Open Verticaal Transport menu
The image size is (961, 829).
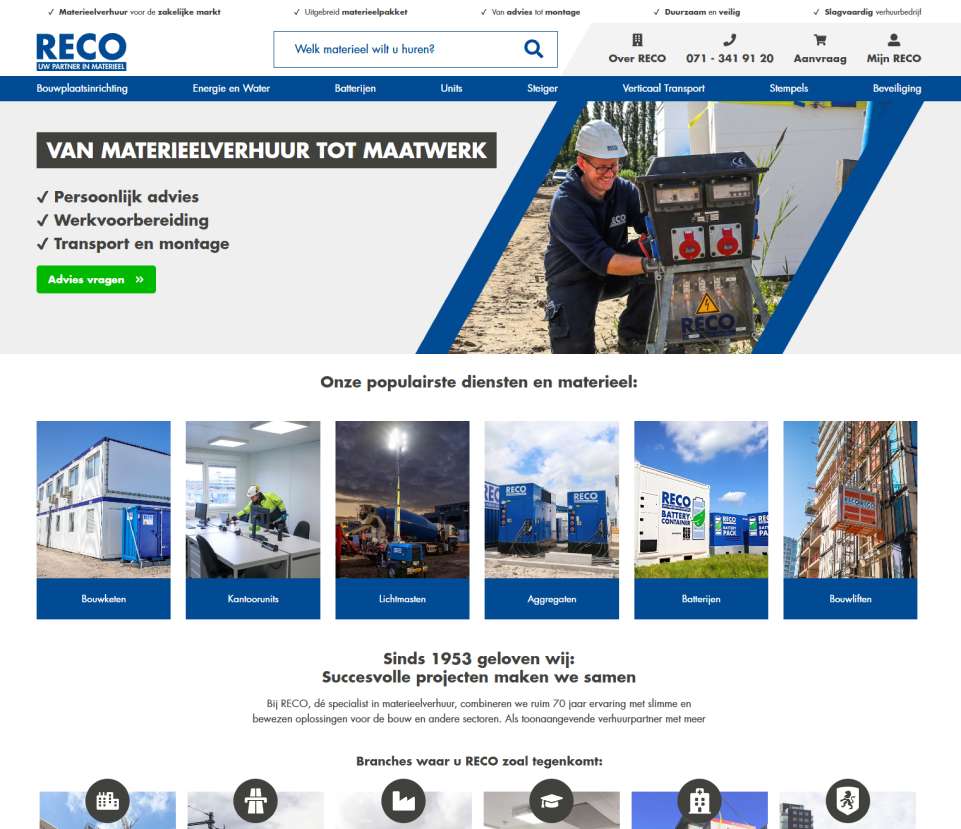coord(664,88)
